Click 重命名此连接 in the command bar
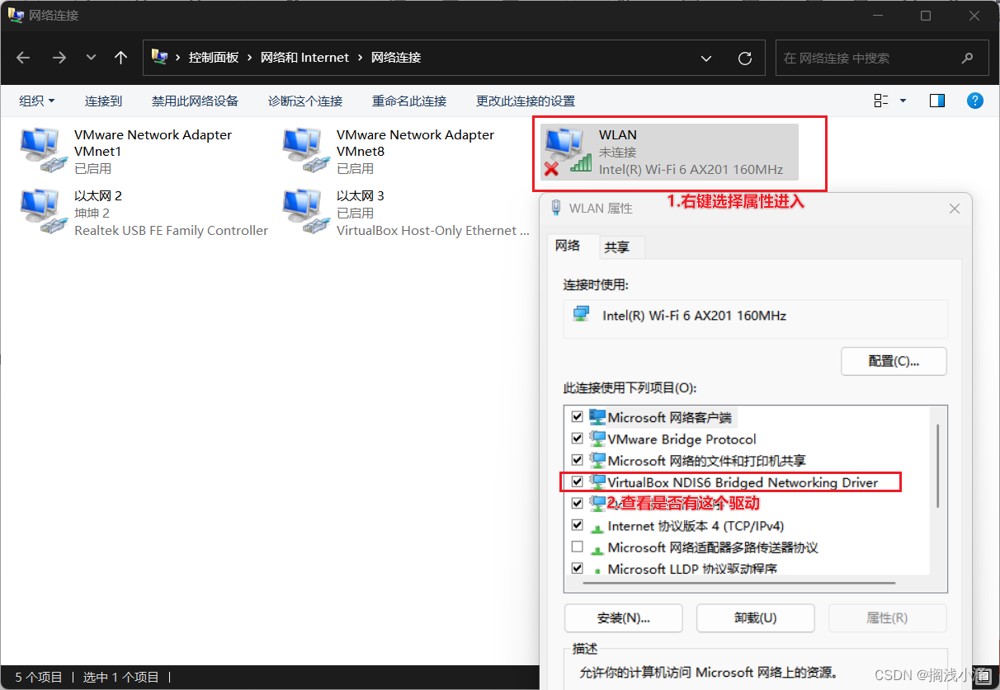The width and height of the screenshot is (1000, 690). click(409, 101)
